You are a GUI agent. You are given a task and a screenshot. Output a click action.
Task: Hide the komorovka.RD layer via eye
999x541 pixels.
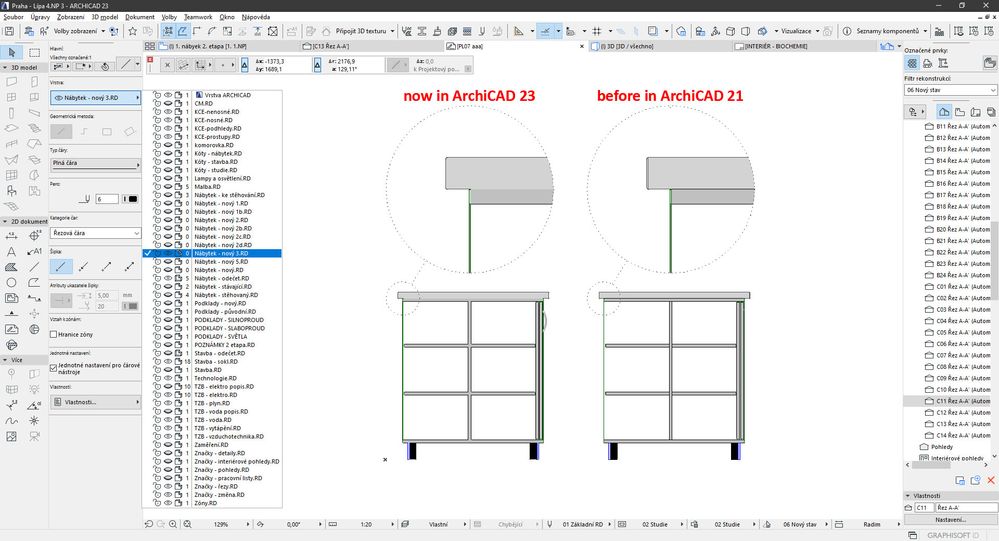[x=168, y=145]
